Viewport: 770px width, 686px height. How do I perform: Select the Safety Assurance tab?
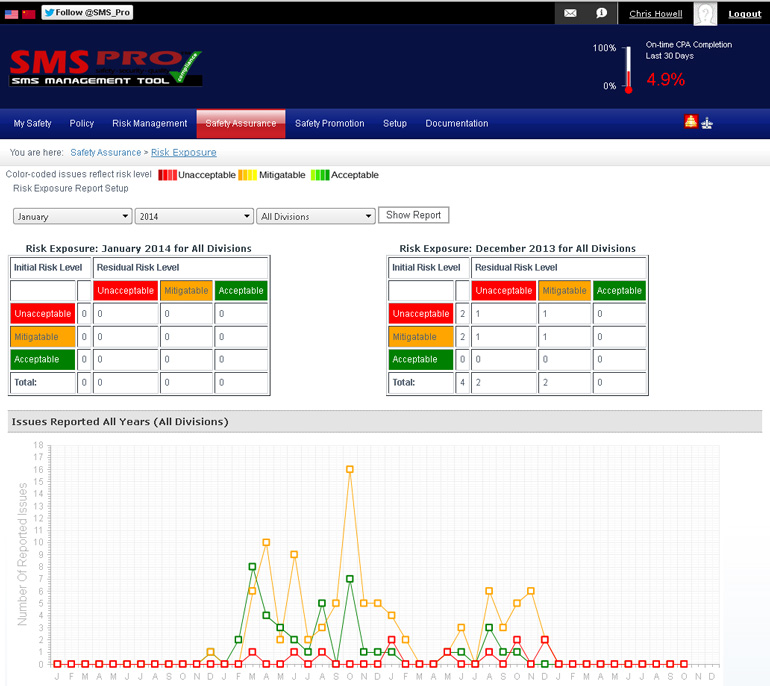[x=241, y=124]
